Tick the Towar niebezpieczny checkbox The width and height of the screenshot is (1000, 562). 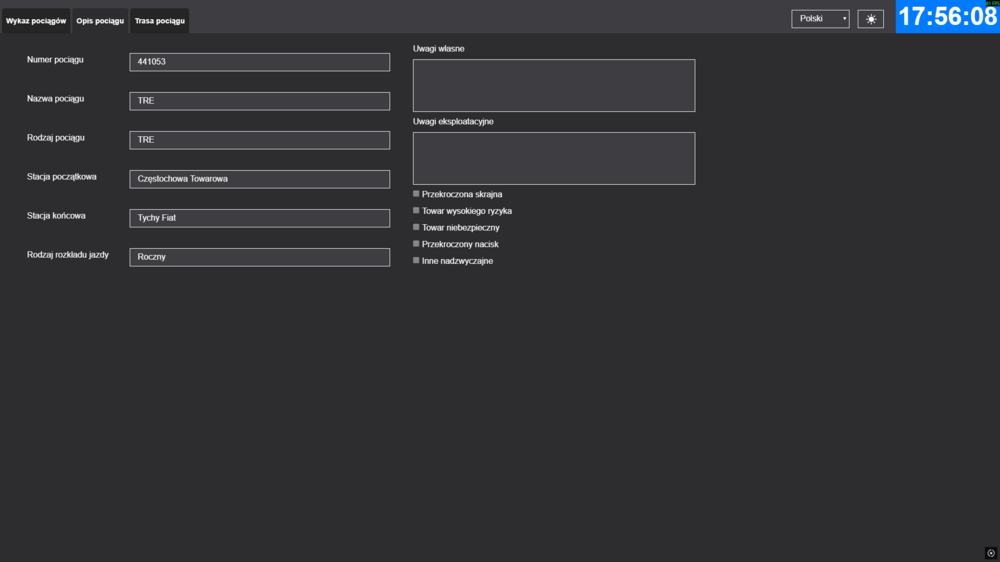(417, 227)
